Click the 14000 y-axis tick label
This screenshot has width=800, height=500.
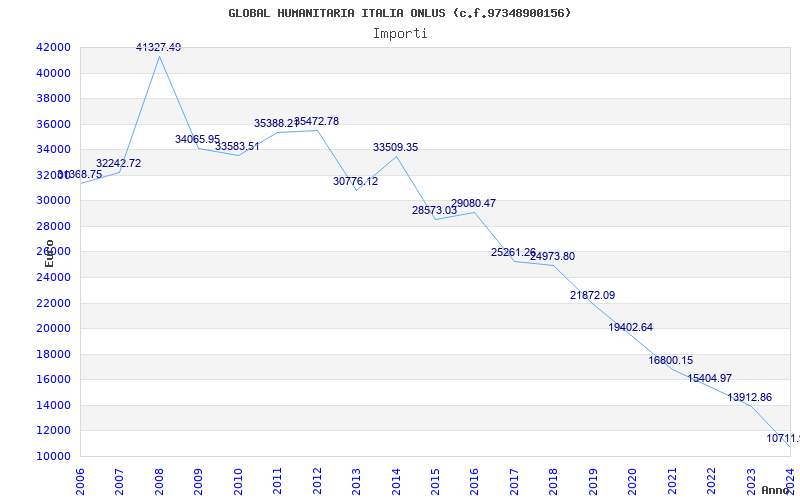tap(53, 405)
